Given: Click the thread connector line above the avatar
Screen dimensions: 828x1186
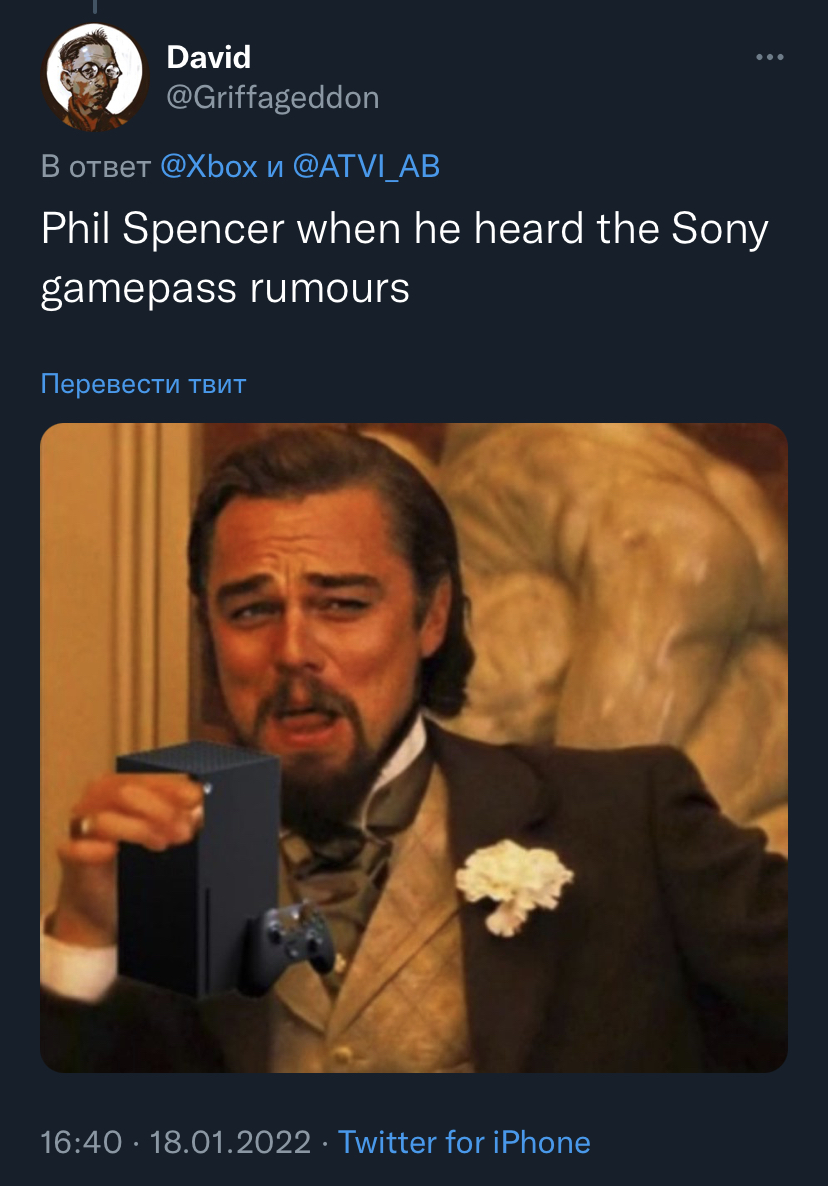Looking at the screenshot, I should click(x=95, y=7).
